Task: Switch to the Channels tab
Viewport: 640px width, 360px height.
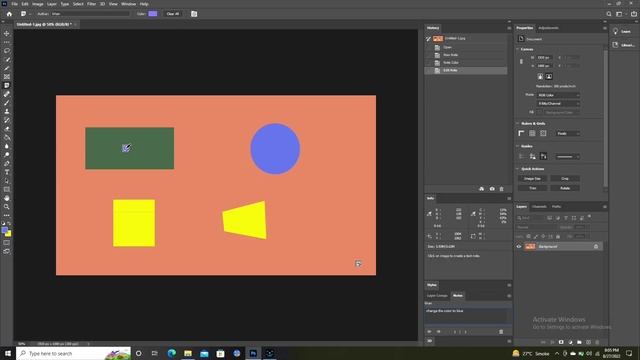Action: tap(539, 207)
